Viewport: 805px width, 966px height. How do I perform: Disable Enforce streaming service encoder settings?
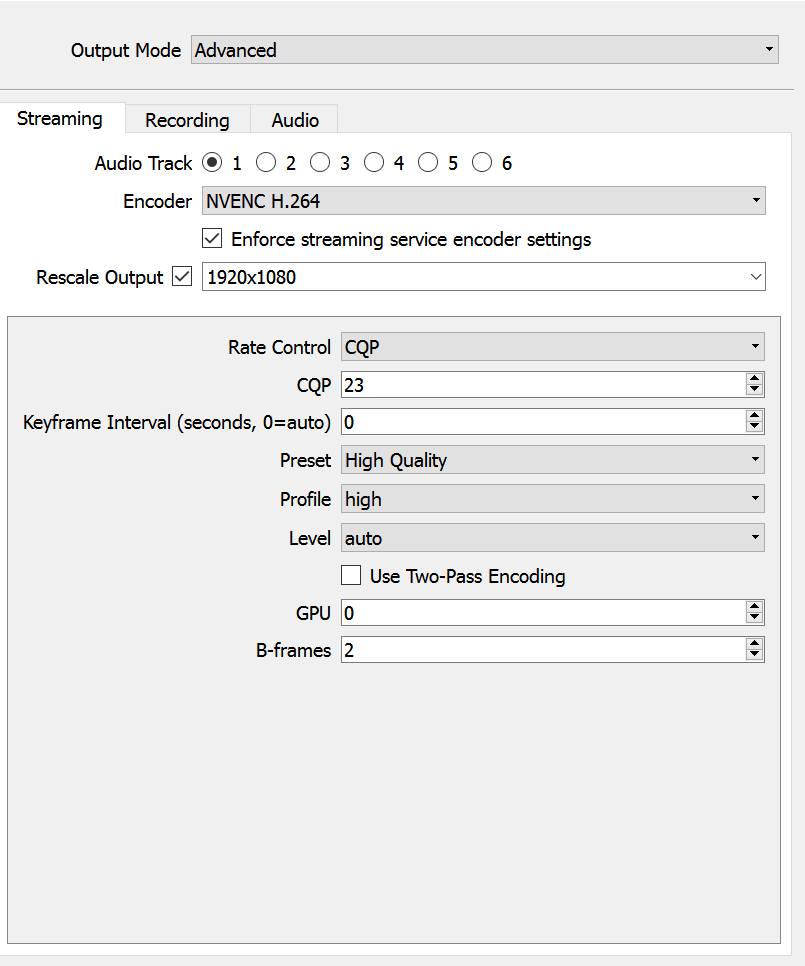pos(212,238)
